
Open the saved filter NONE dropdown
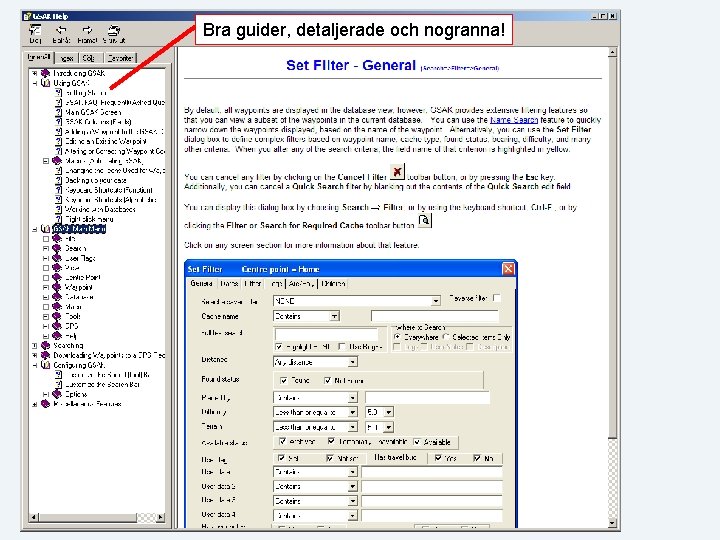coord(435,301)
